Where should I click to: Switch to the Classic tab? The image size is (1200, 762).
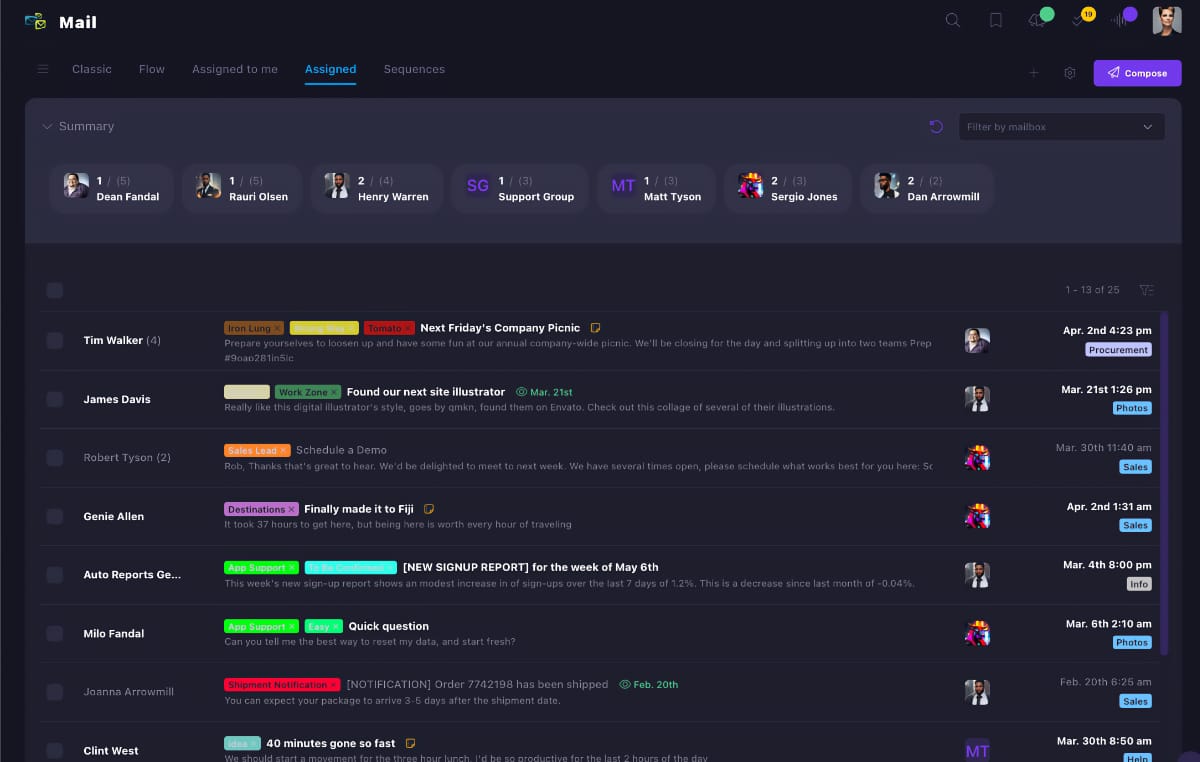pyautogui.click(x=92, y=69)
